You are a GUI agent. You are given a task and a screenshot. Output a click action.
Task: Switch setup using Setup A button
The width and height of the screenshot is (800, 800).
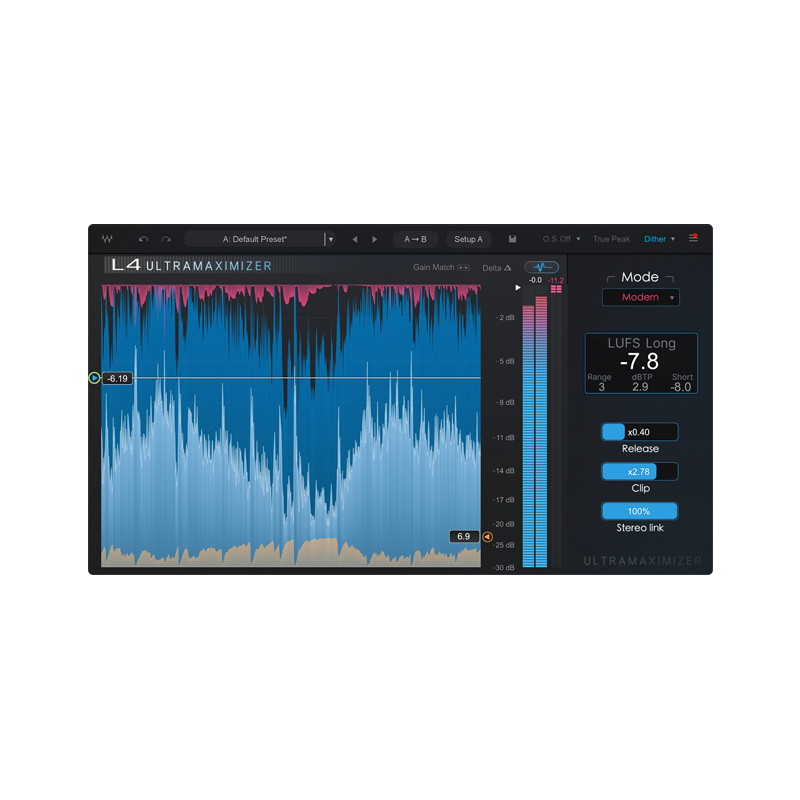click(x=468, y=240)
